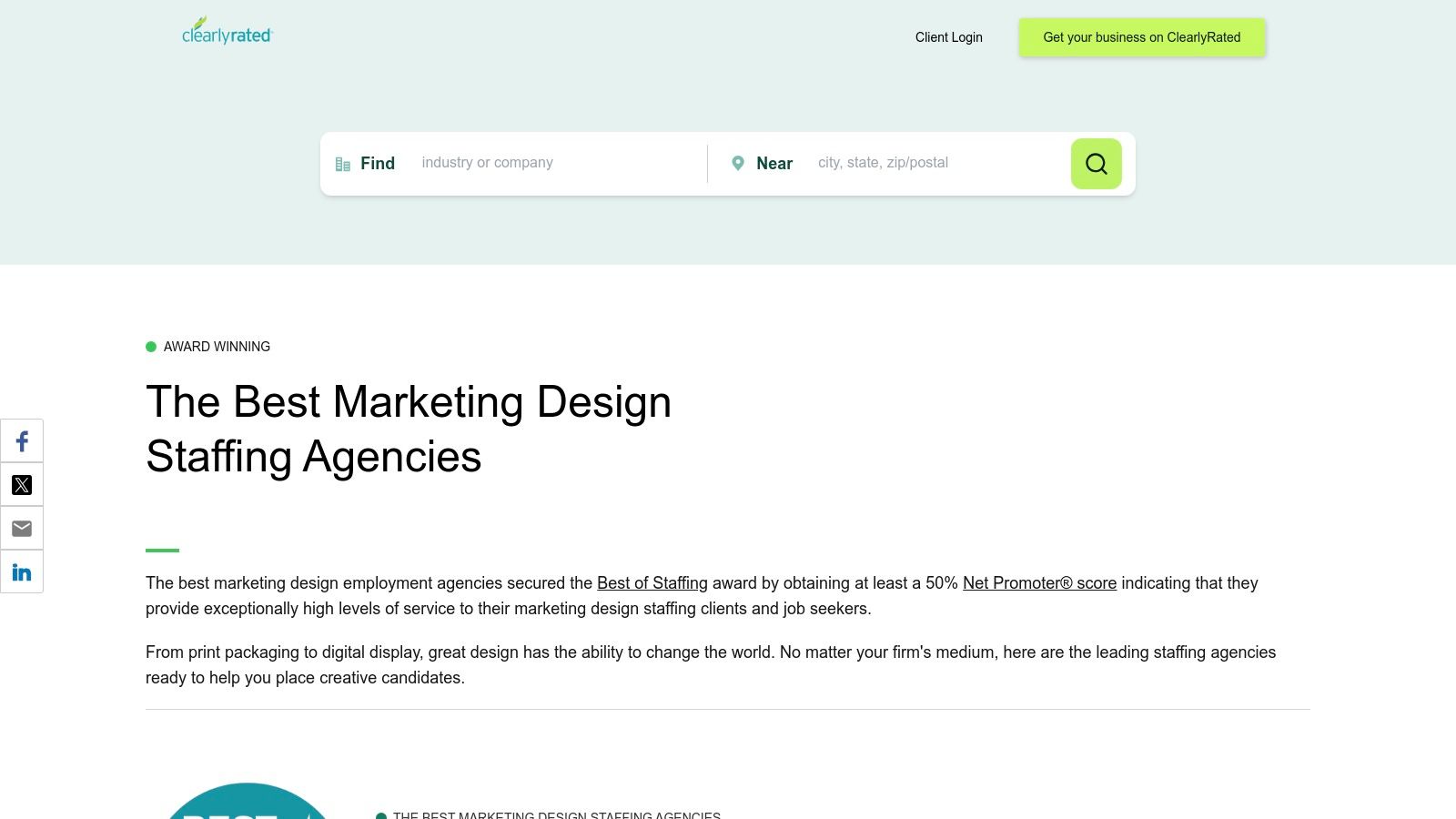The image size is (1456, 819).
Task: Click the location pin icon beside Near
Action: tap(738, 163)
